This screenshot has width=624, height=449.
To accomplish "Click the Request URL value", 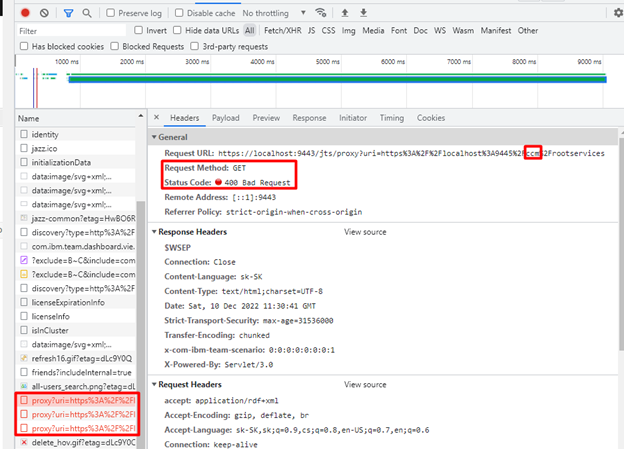I will coord(411,153).
